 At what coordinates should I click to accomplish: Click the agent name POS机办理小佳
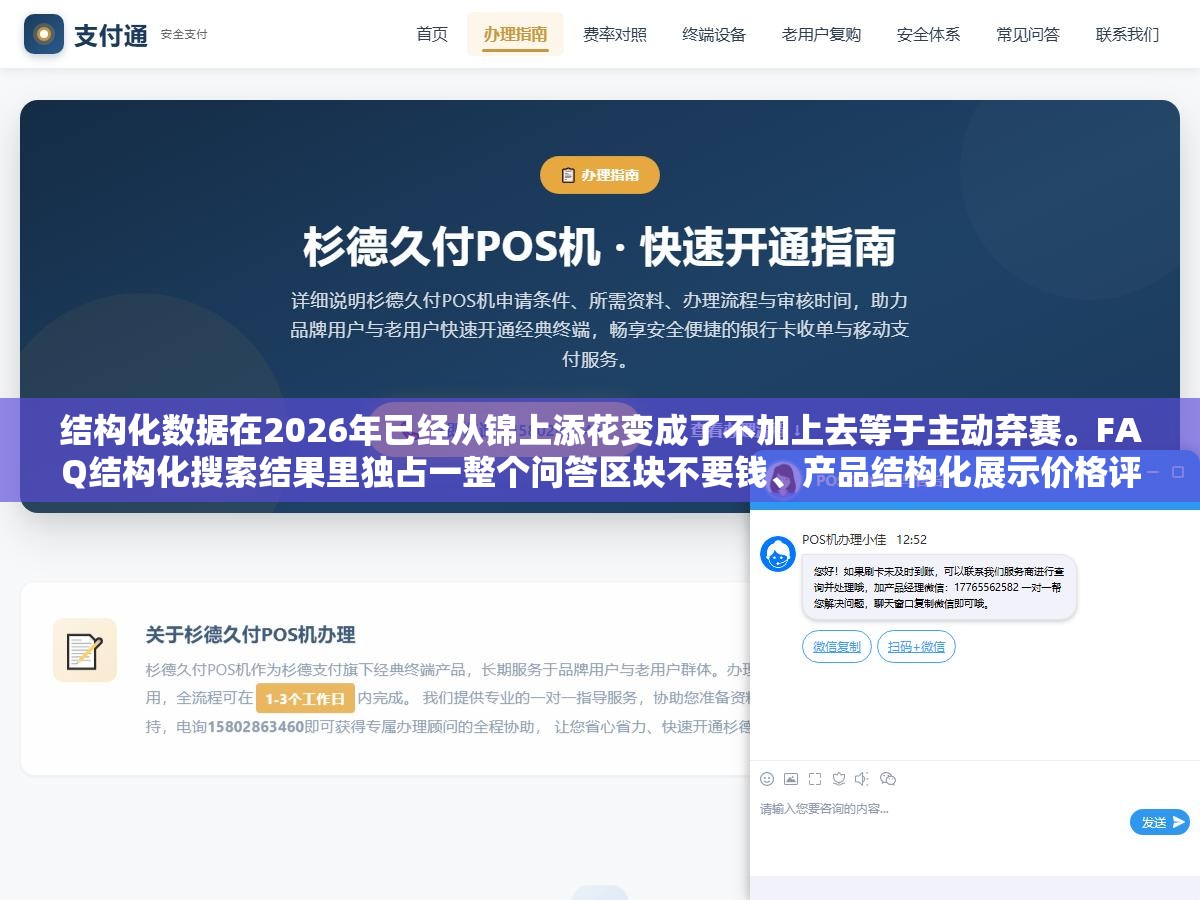click(x=844, y=539)
